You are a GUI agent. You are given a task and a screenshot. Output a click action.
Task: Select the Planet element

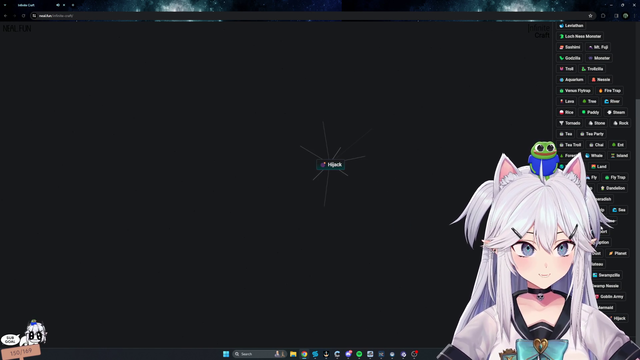click(x=618, y=253)
